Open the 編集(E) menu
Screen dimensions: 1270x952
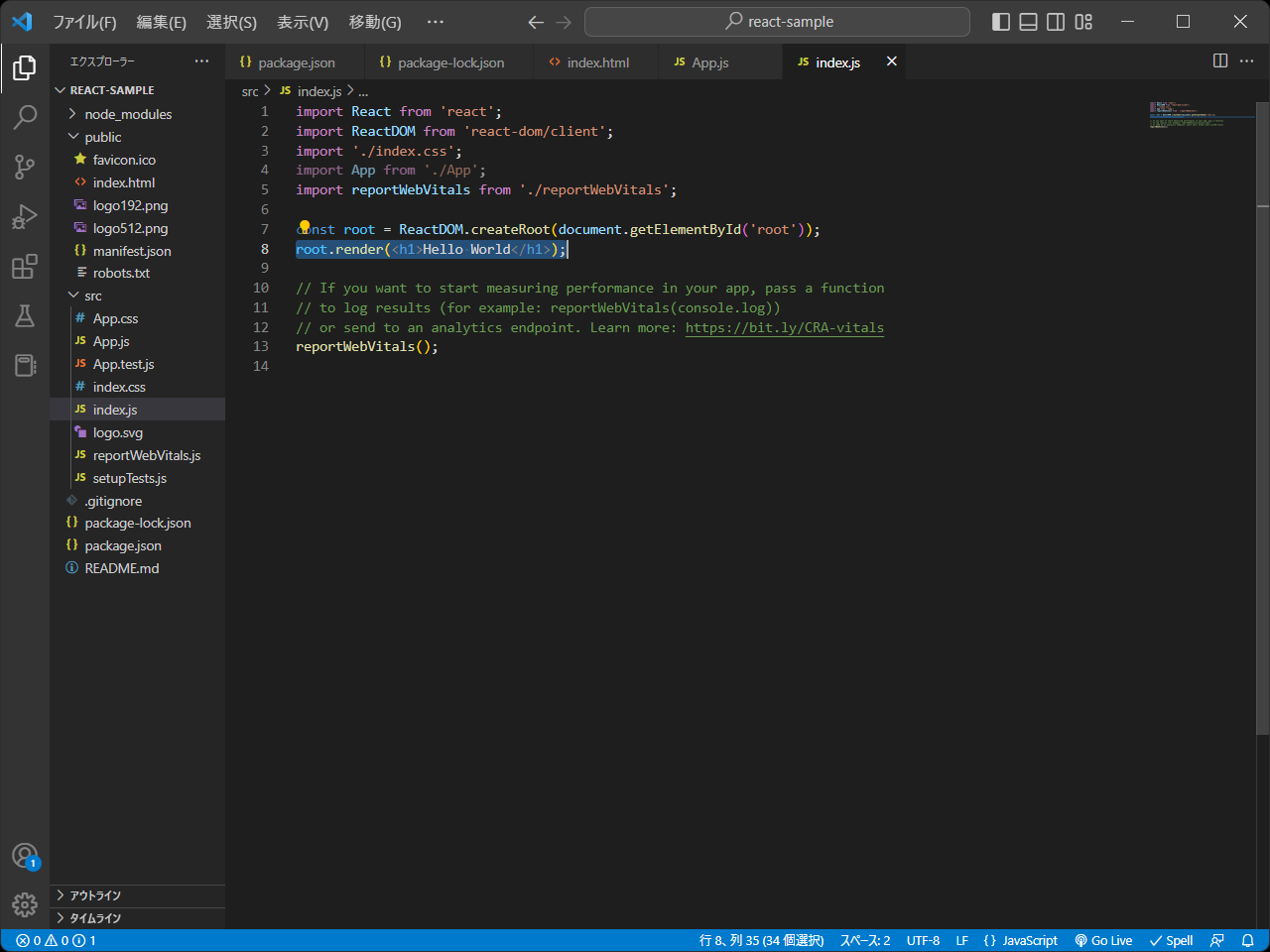(x=161, y=22)
